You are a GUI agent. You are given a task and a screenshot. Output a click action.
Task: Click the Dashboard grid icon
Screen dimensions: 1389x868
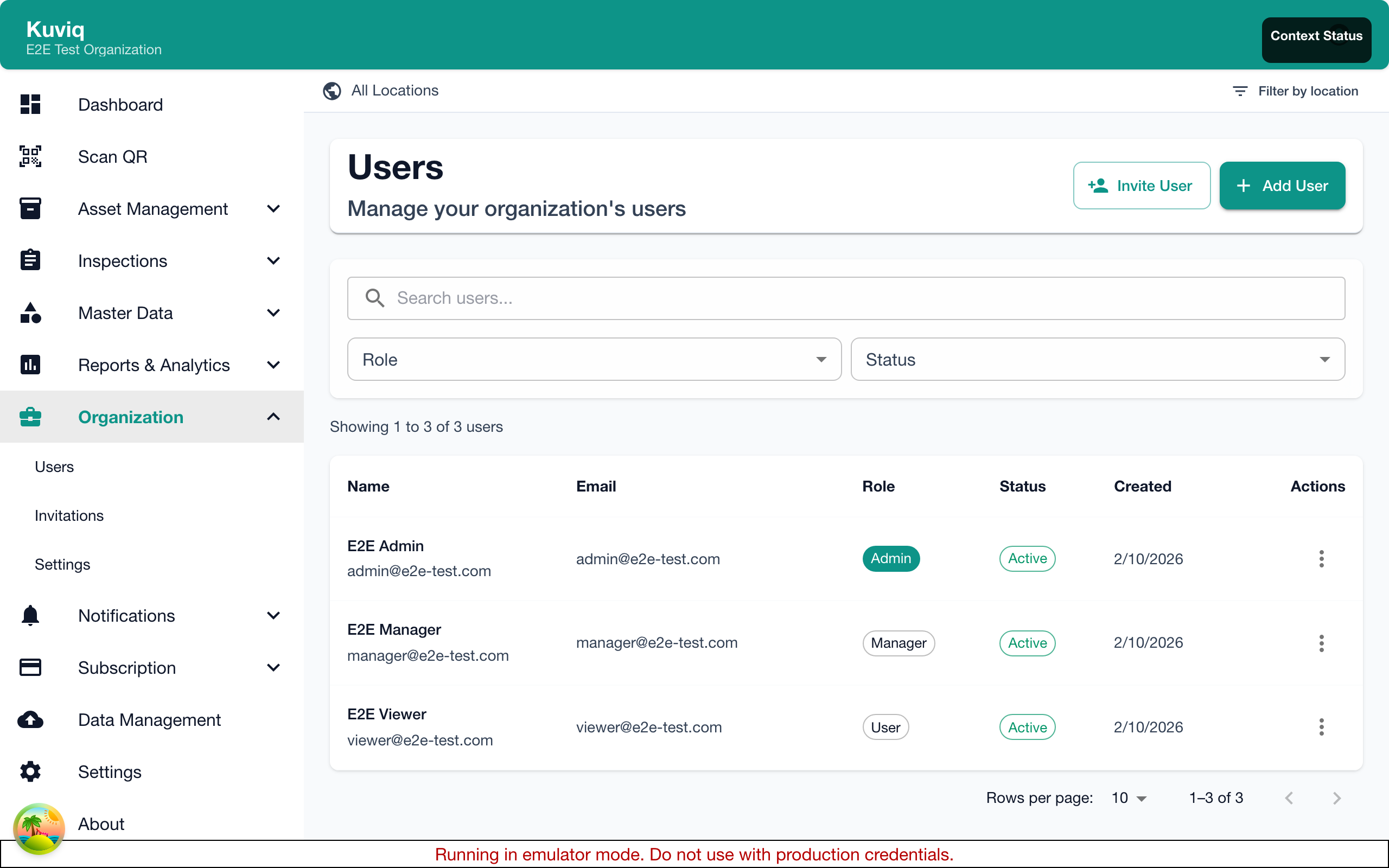pos(30,105)
